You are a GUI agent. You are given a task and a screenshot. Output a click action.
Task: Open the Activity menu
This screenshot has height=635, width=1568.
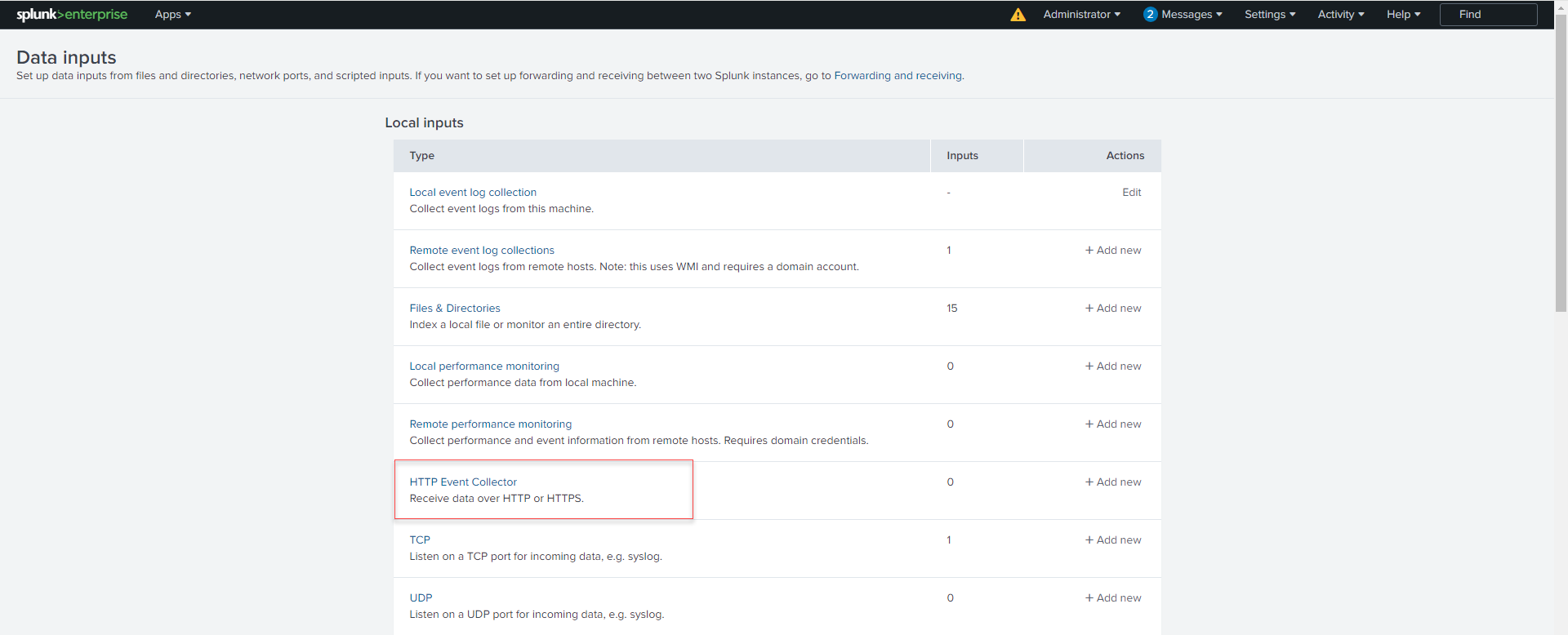[x=1340, y=15]
